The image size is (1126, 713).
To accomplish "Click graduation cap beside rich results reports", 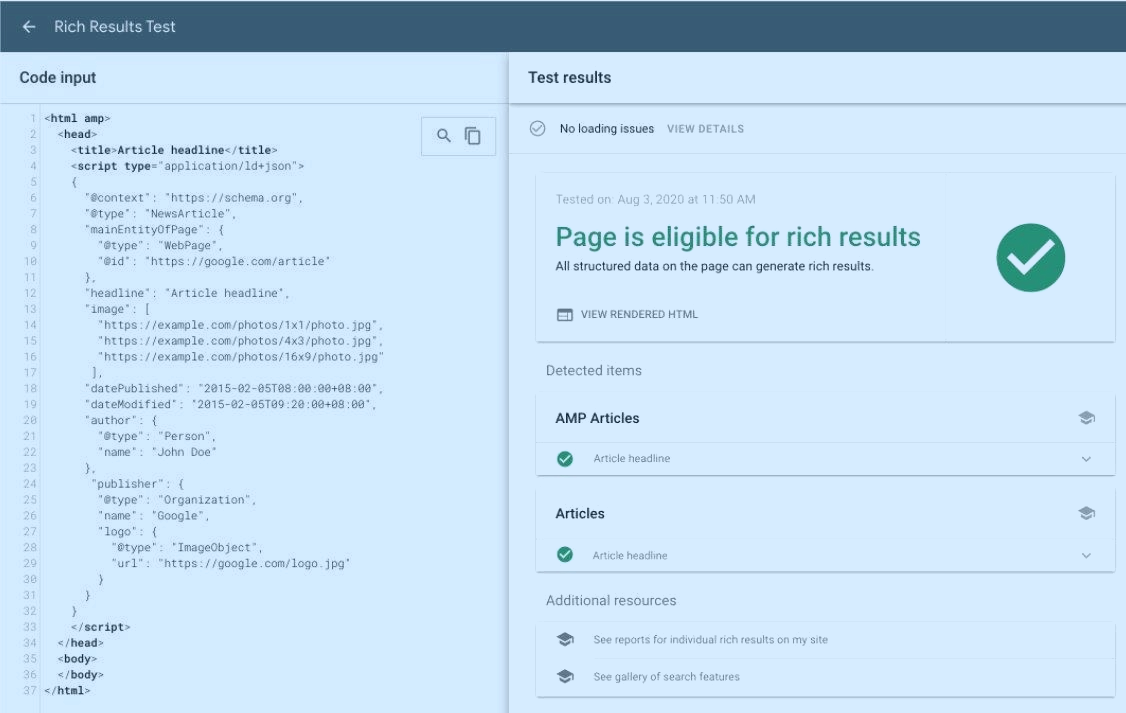I will [565, 639].
